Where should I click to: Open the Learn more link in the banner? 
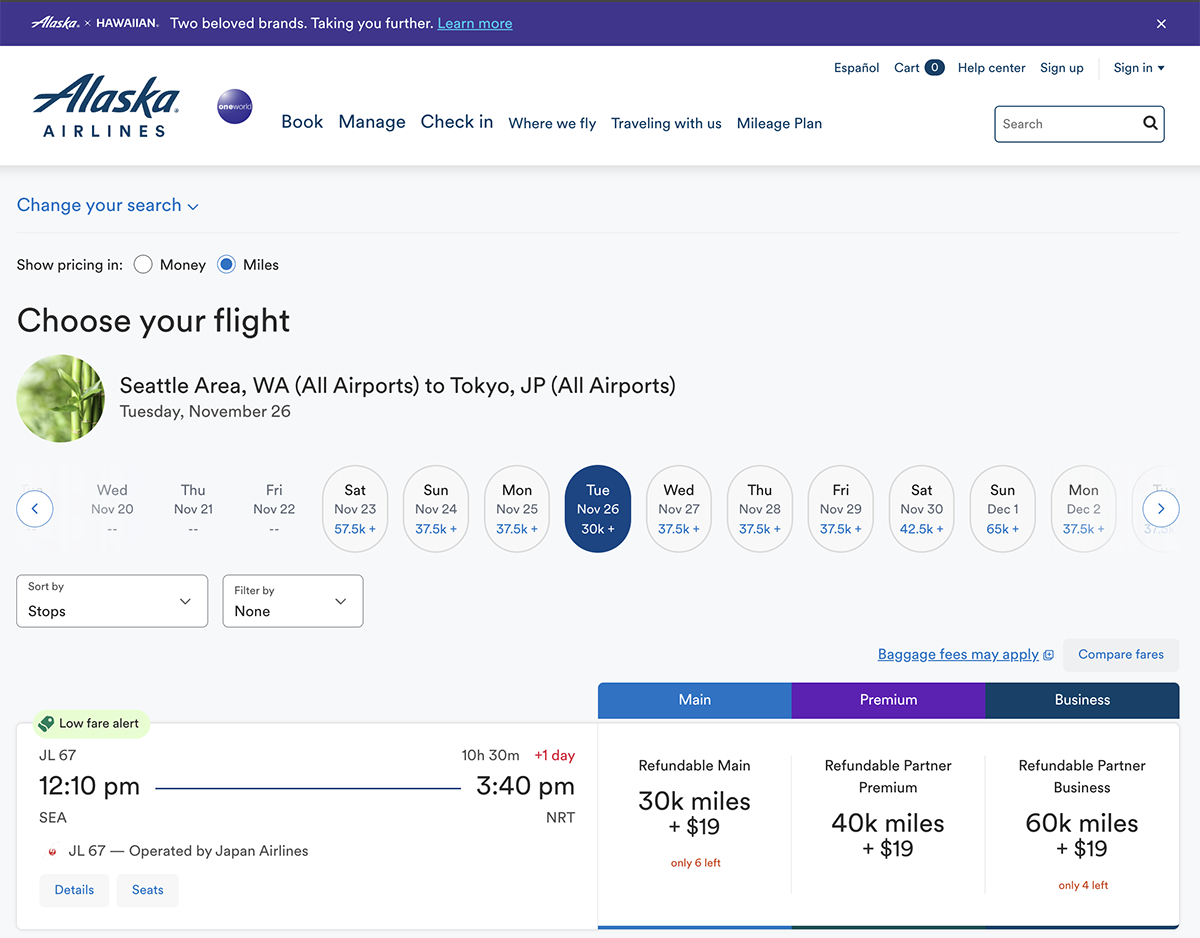pyautogui.click(x=475, y=23)
